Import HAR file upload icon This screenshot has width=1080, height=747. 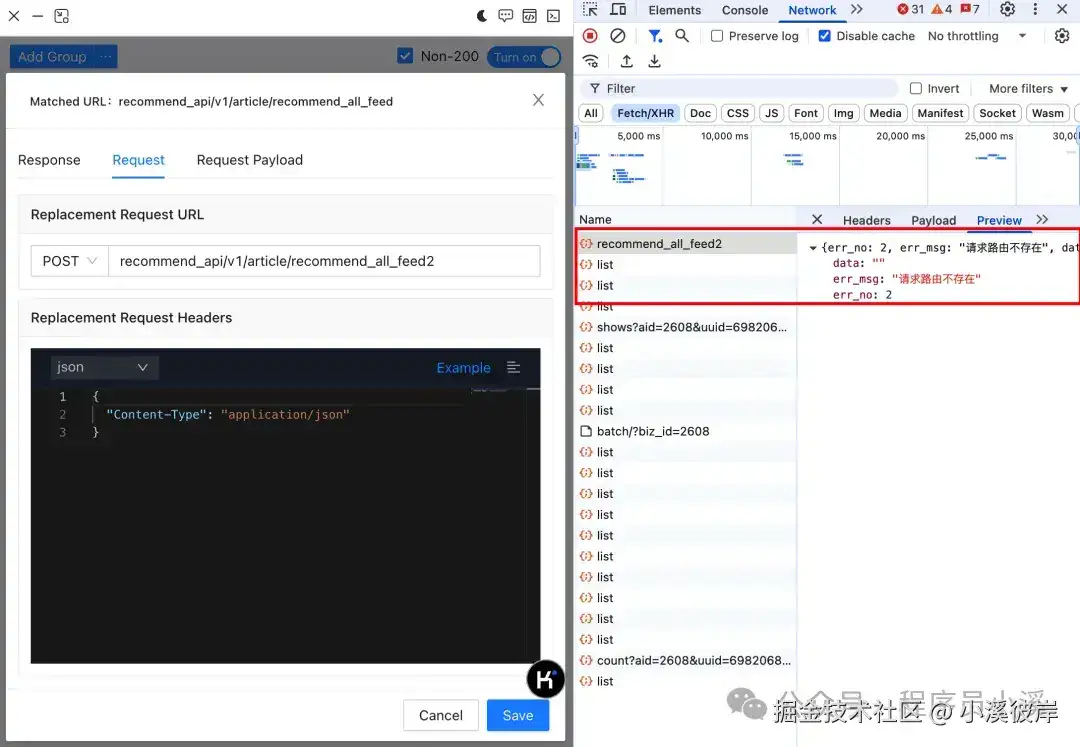(x=627, y=61)
